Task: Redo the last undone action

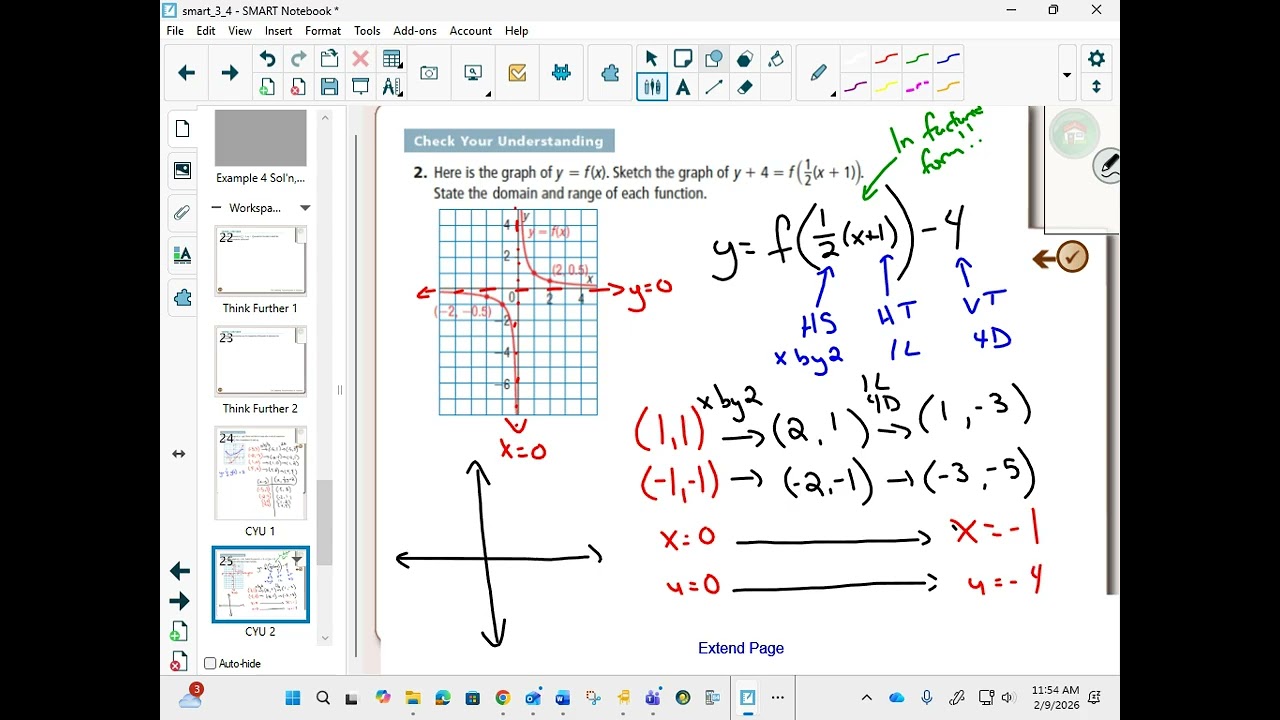Action: point(298,59)
